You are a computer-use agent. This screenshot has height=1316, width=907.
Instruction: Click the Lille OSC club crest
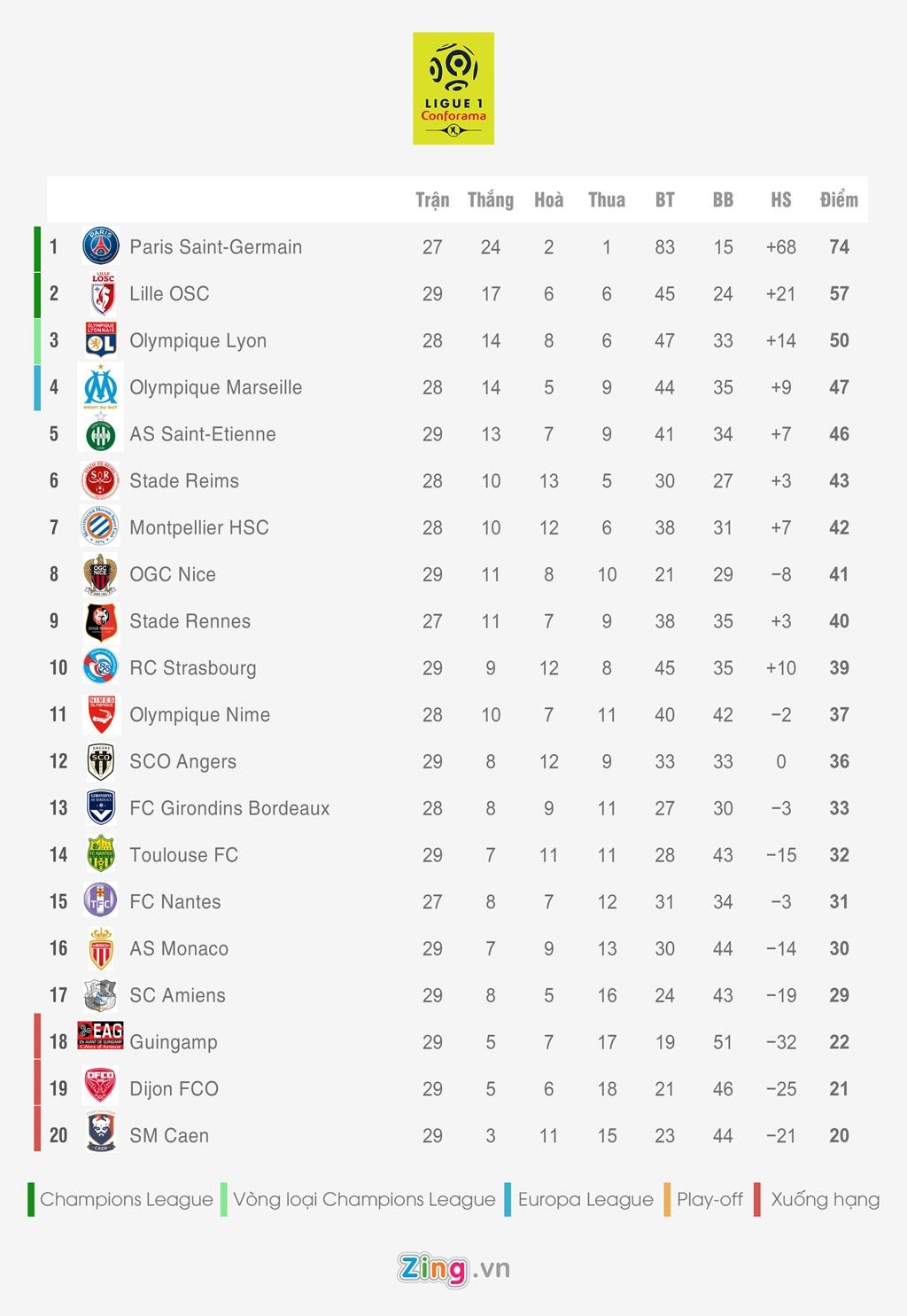coord(102,293)
